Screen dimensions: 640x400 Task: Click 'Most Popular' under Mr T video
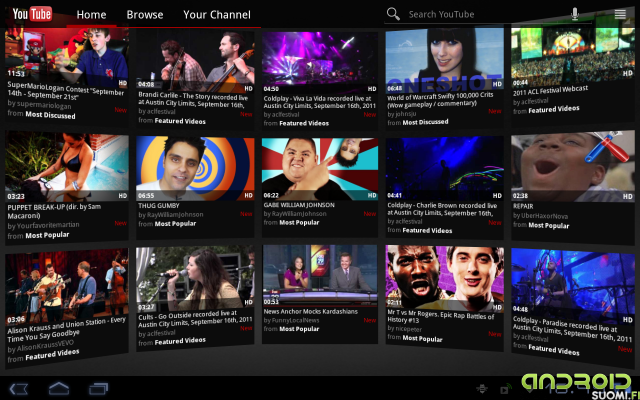[x=422, y=338]
